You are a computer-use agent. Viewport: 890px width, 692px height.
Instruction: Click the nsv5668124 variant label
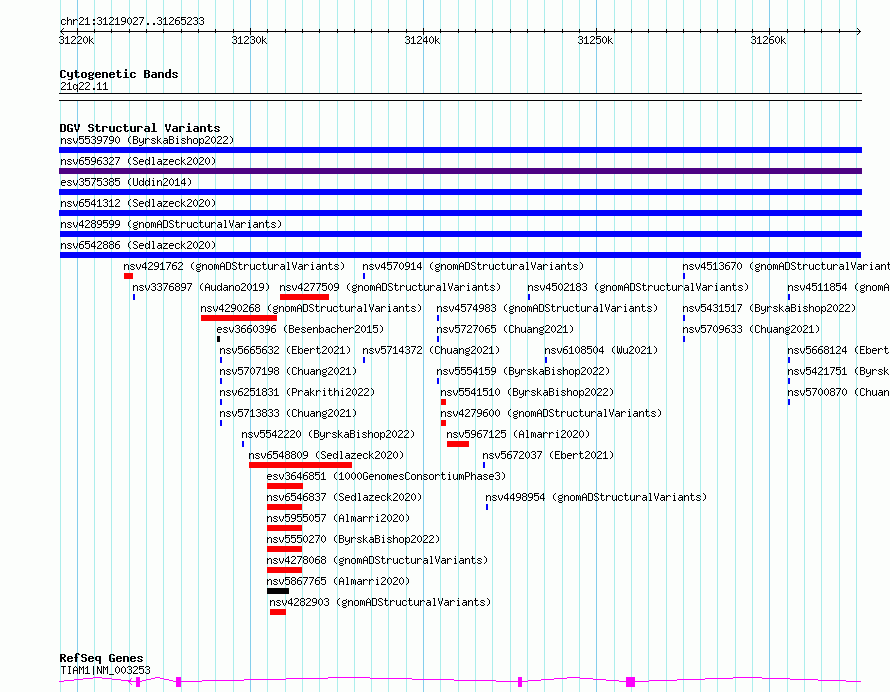838,350
